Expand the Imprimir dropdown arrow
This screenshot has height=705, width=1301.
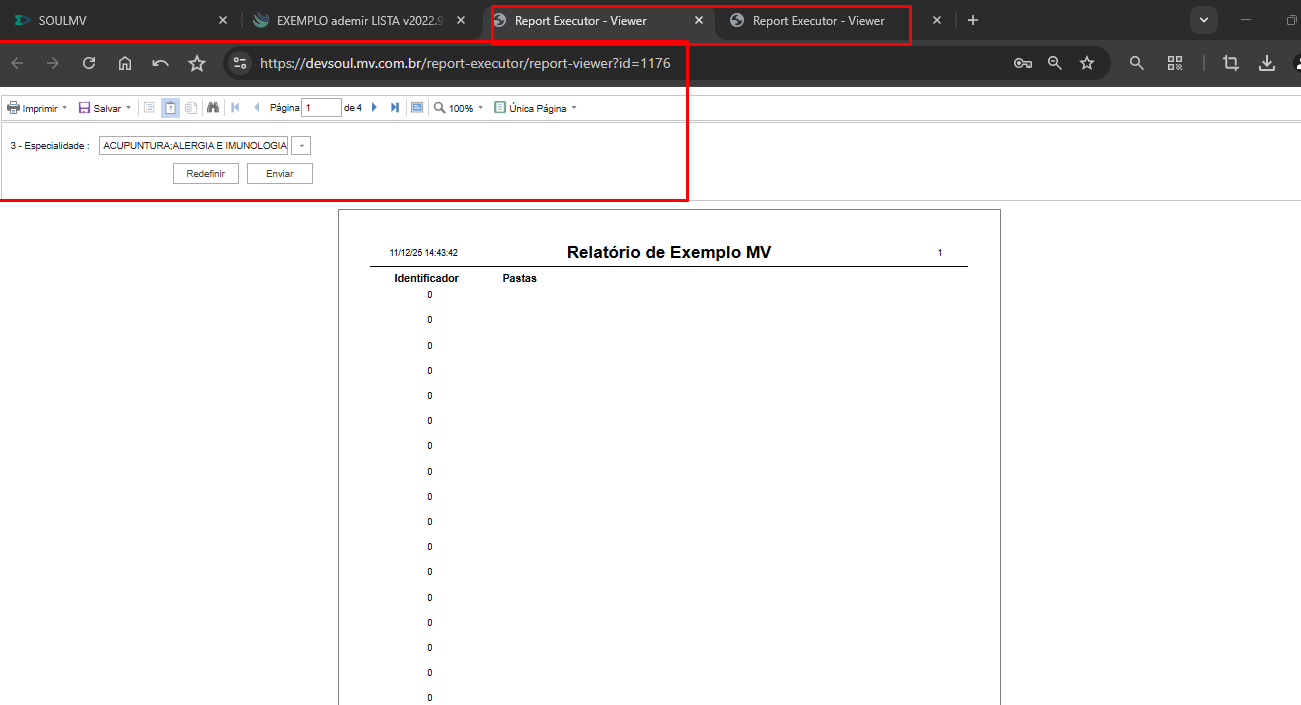(65, 108)
